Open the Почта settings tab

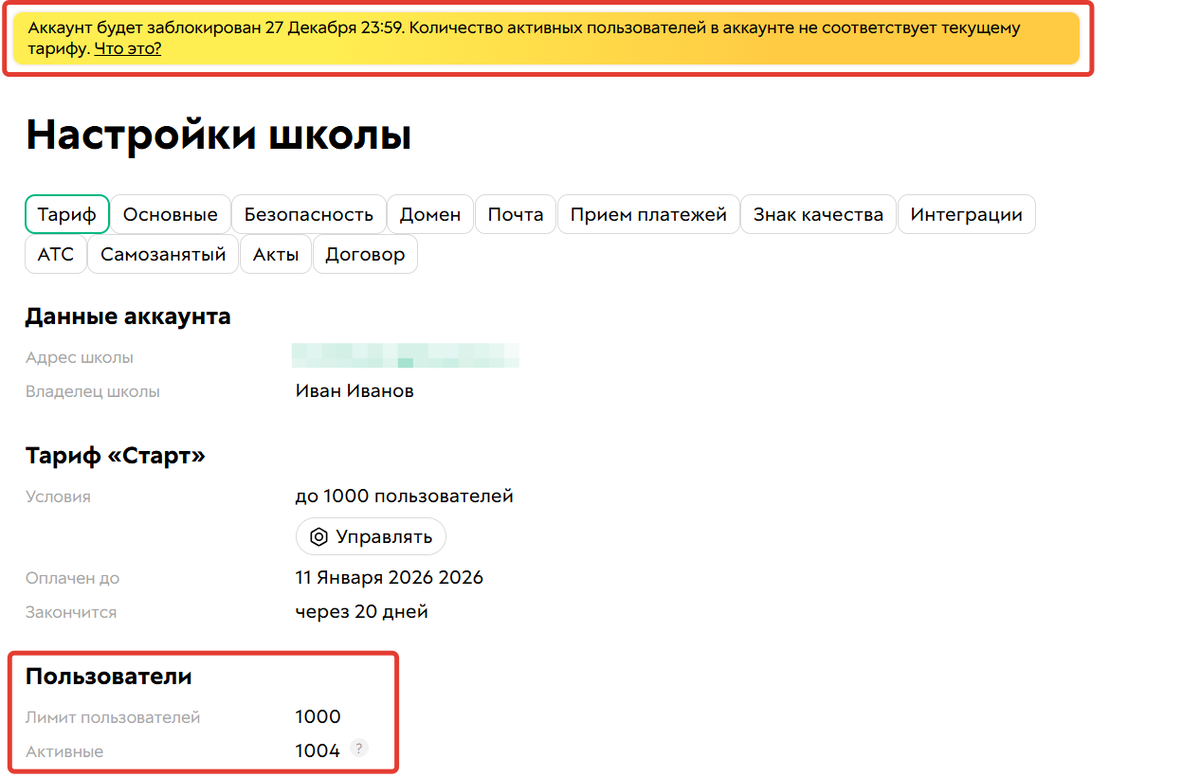click(x=515, y=214)
